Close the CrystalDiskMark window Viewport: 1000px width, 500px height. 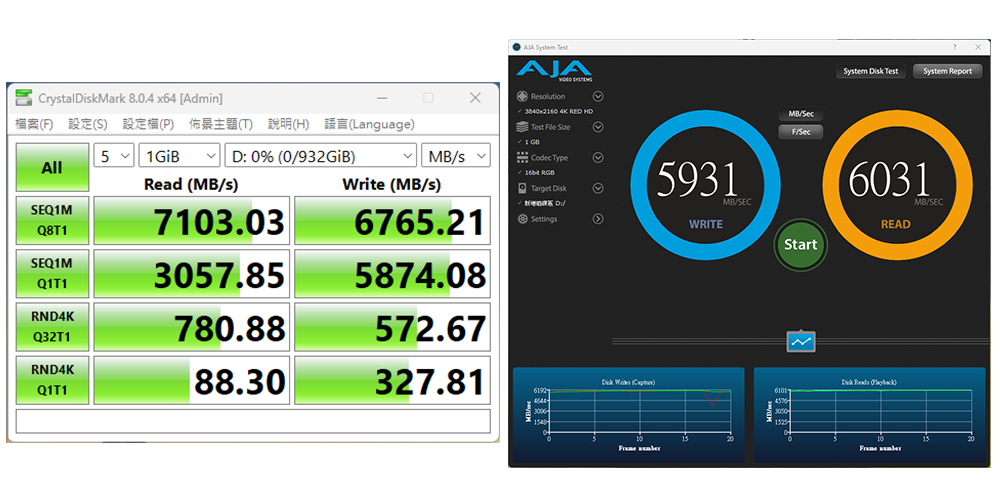pos(475,98)
